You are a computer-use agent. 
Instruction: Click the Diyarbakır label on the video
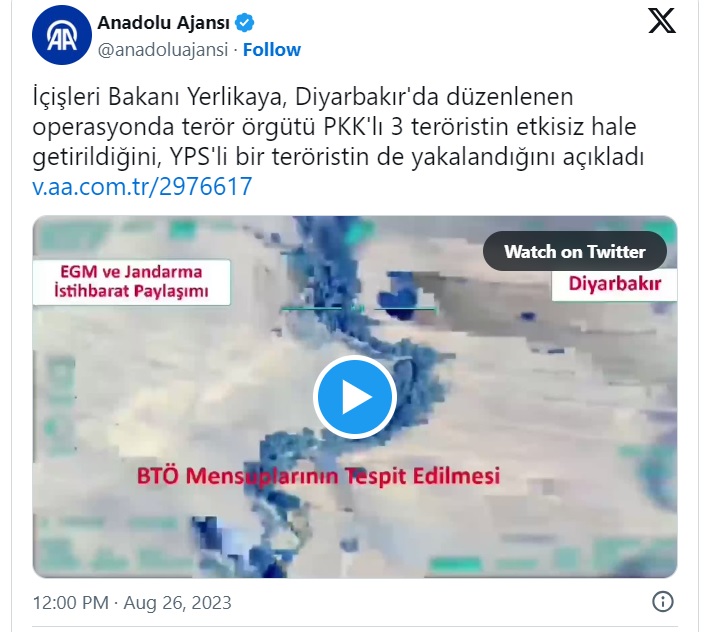[614, 284]
